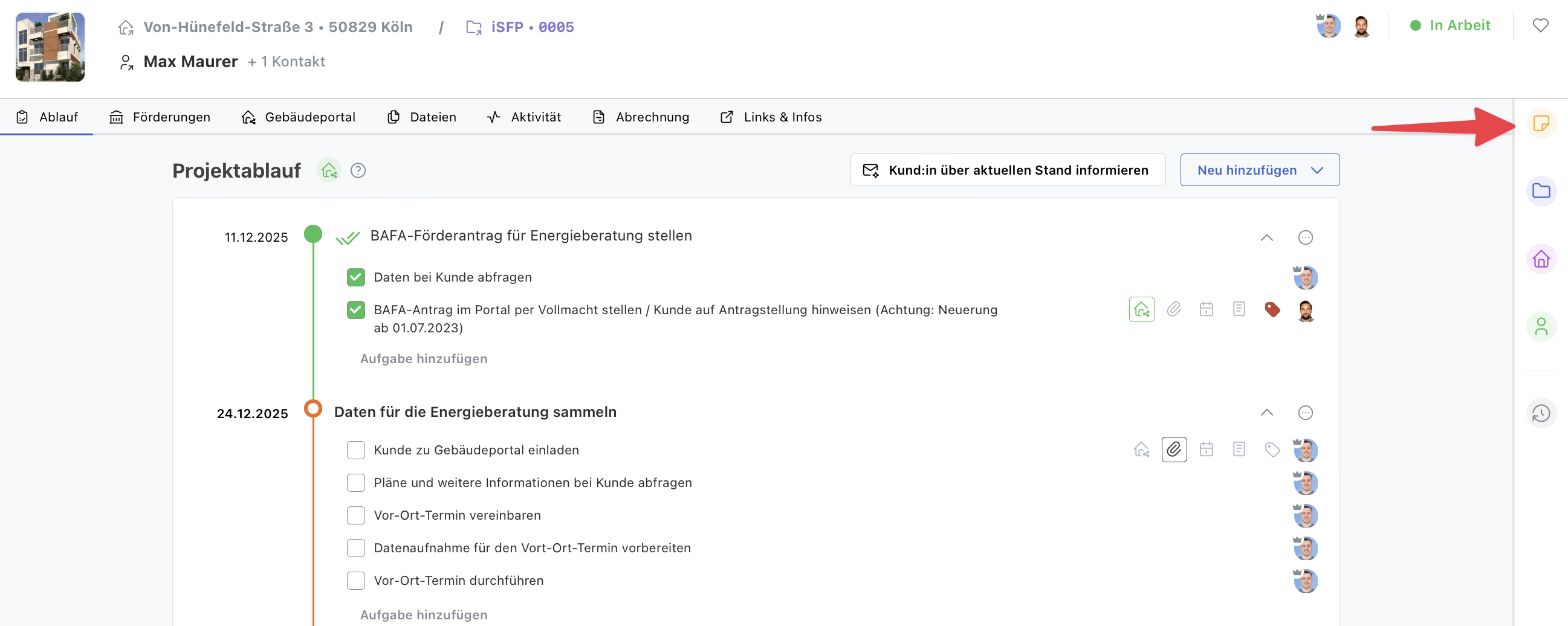
Task: Click the calendar icon on Kunde zu Gebäudeportal einladen
Action: (x=1206, y=450)
